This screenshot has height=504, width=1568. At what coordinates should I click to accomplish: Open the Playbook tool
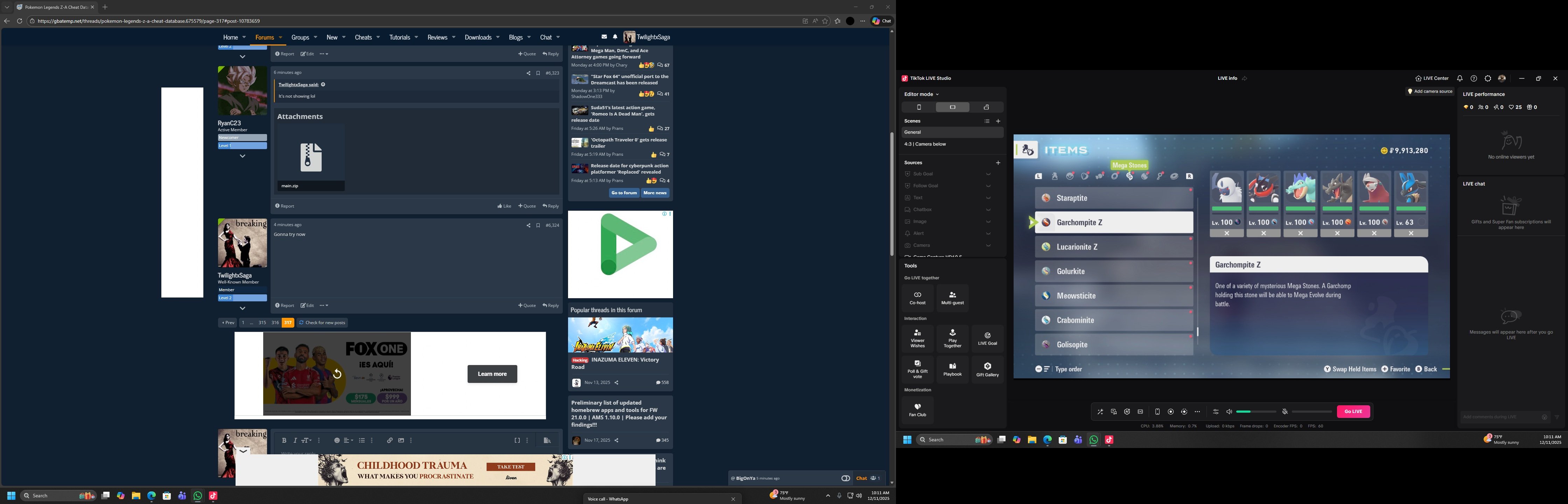point(953,370)
